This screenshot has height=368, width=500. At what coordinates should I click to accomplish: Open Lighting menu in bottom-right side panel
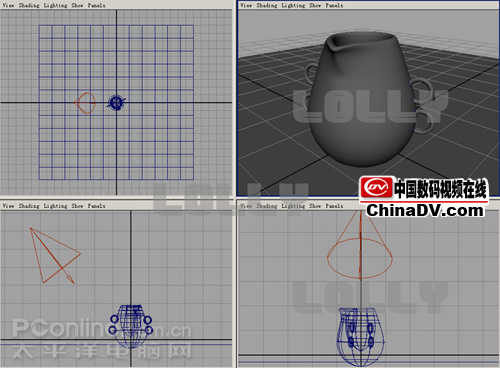293,206
